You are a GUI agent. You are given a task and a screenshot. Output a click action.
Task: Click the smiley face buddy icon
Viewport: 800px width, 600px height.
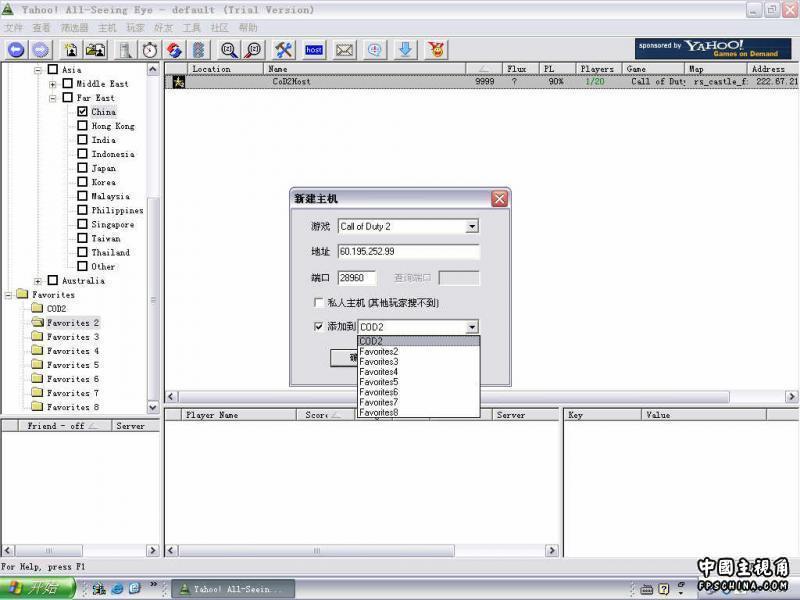point(436,49)
